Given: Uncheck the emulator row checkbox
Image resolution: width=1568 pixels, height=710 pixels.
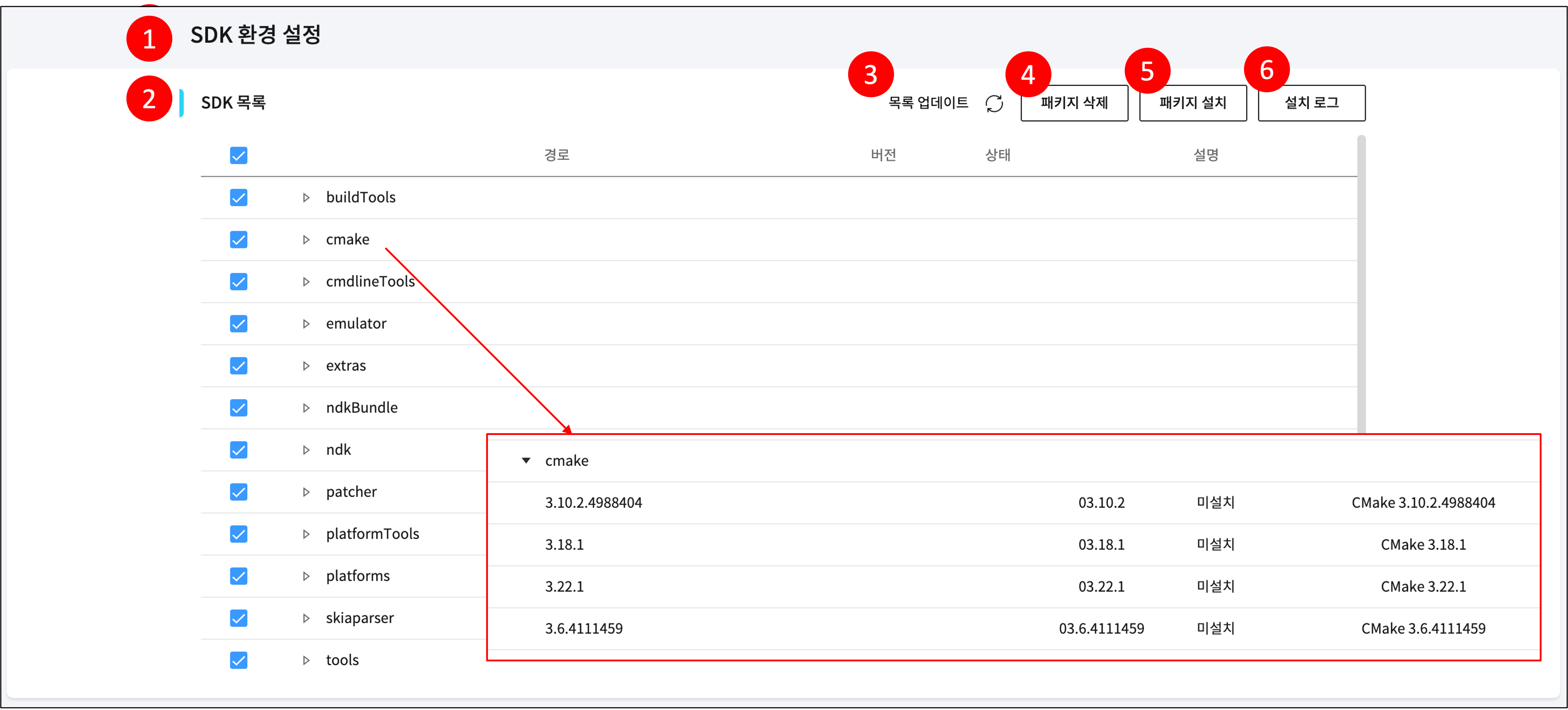Looking at the screenshot, I should [x=239, y=324].
